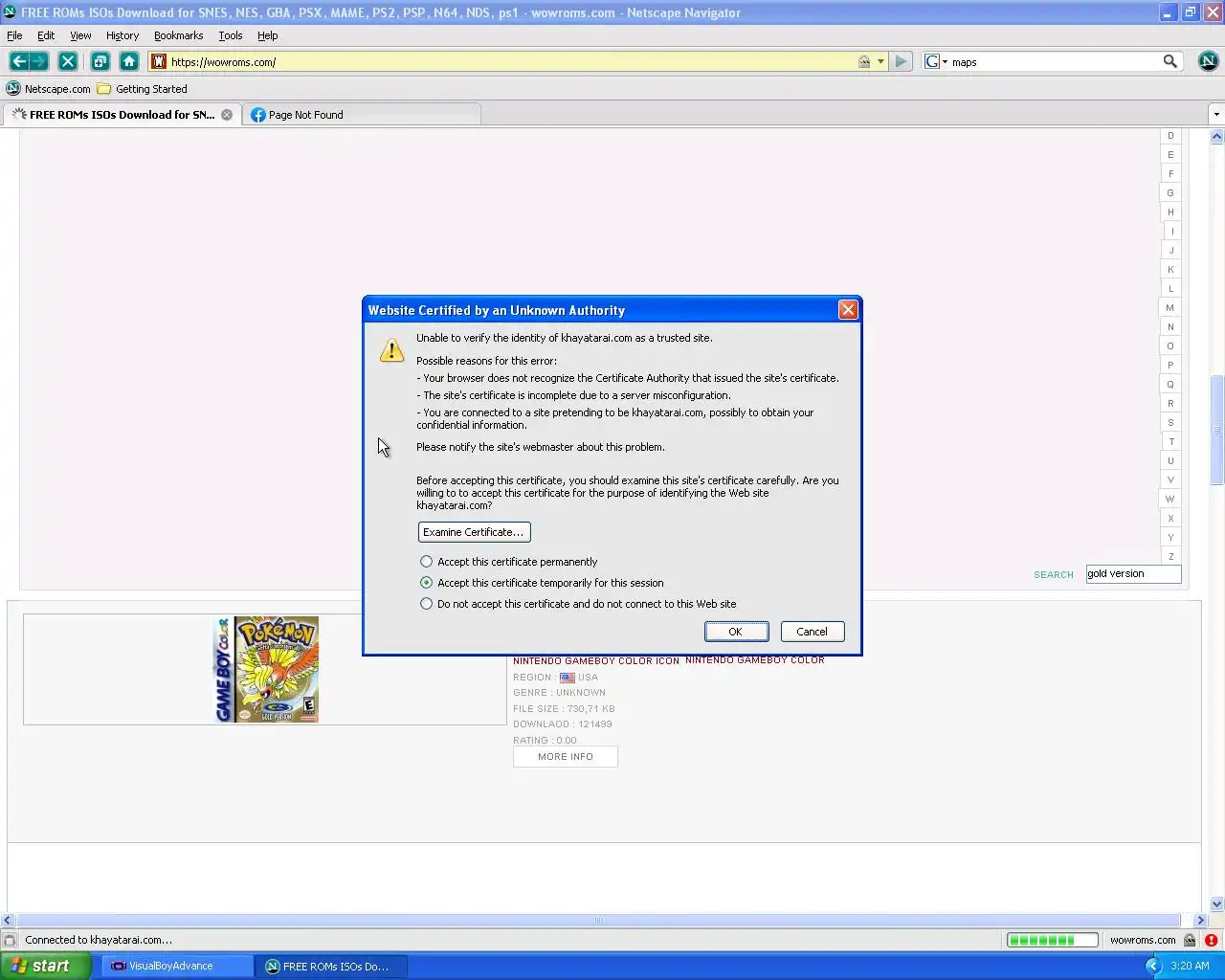Open the address bar history dropdown
1225x980 pixels.
point(880,61)
